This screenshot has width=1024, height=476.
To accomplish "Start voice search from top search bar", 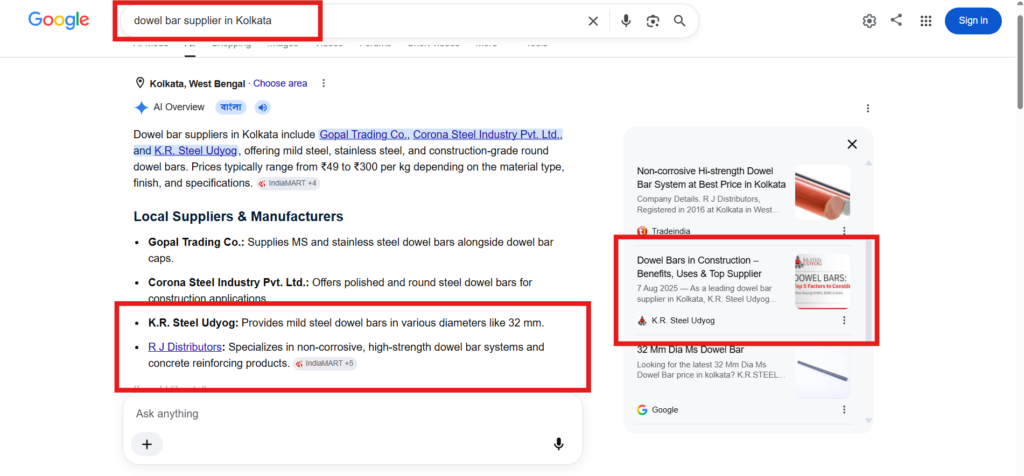I will coord(626,21).
